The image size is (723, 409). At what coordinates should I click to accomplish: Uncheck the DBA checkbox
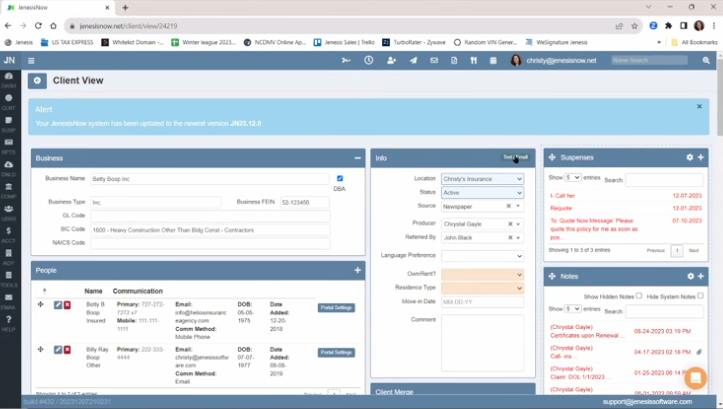pyautogui.click(x=340, y=179)
